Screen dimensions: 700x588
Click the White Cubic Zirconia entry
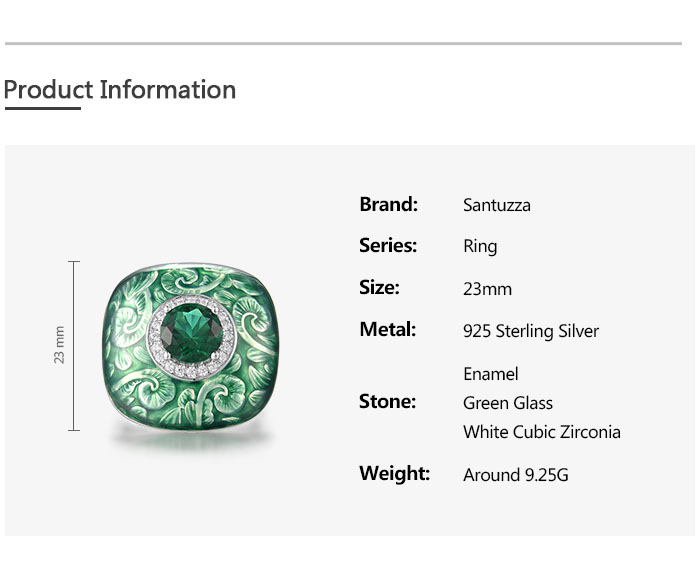[542, 432]
